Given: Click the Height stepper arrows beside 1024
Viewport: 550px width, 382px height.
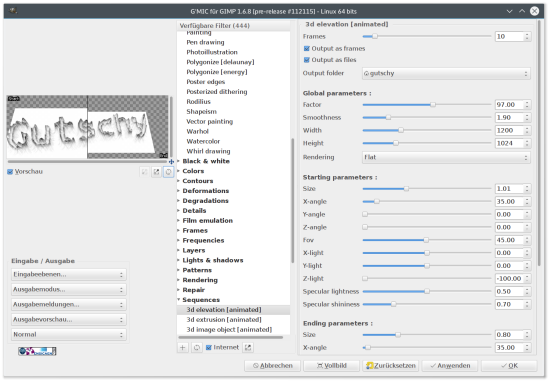Looking at the screenshot, I should (527, 143).
